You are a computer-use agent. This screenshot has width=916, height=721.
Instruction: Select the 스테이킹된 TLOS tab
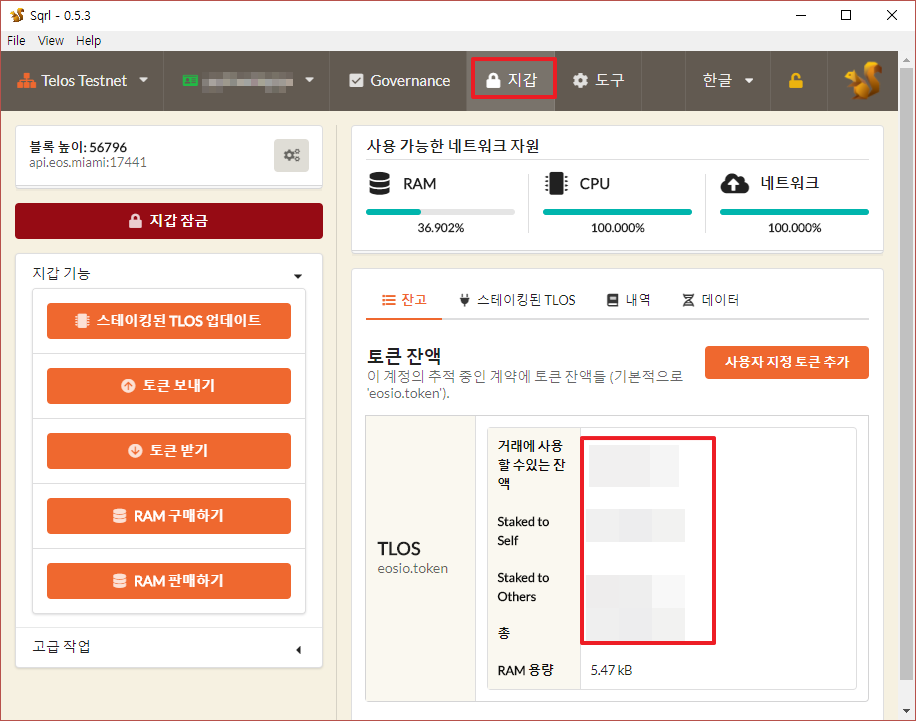coord(517,300)
